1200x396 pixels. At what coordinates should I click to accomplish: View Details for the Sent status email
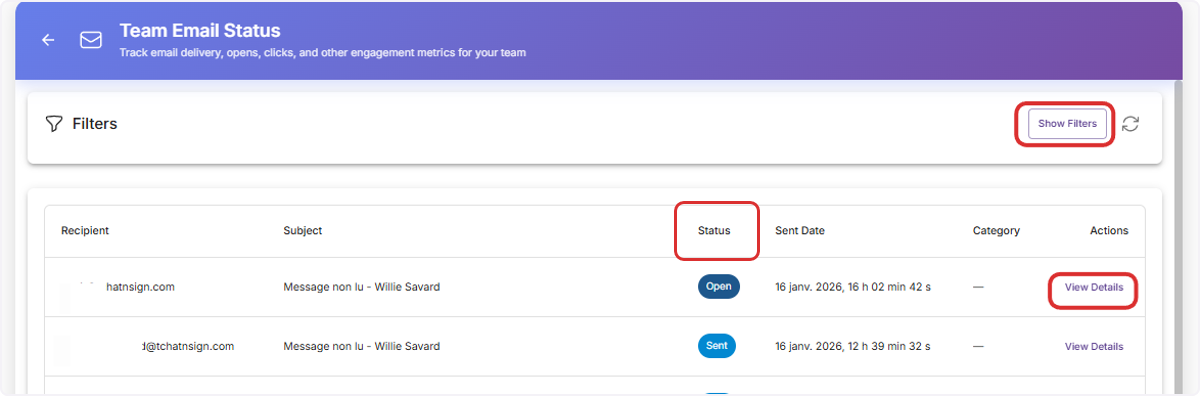point(1093,347)
